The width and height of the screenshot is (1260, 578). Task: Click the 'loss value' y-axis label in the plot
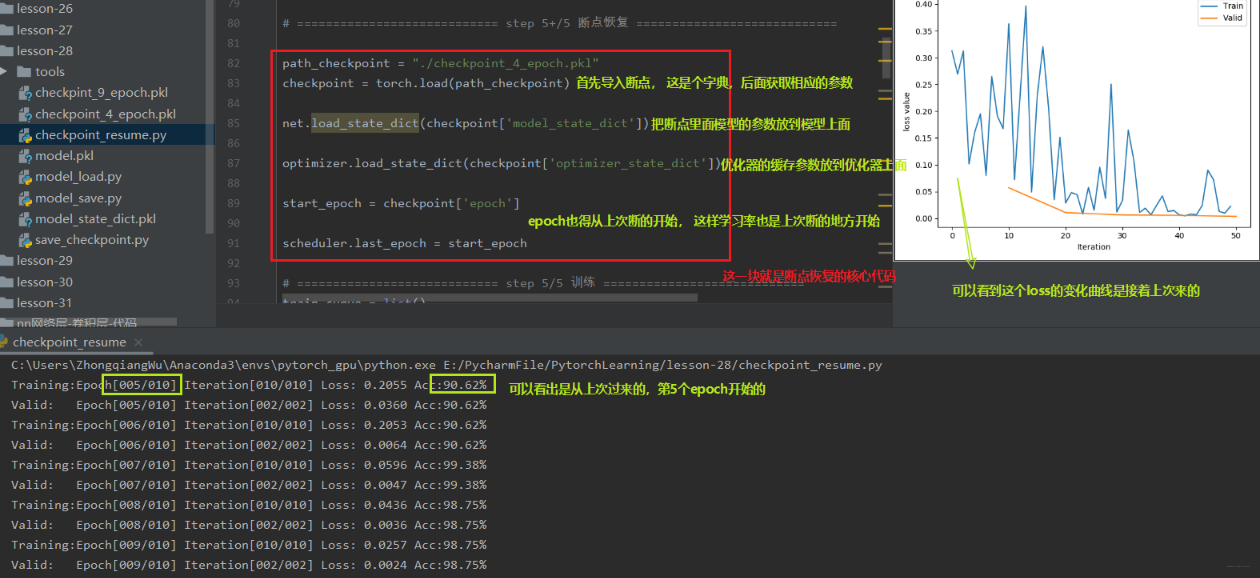tap(907, 111)
